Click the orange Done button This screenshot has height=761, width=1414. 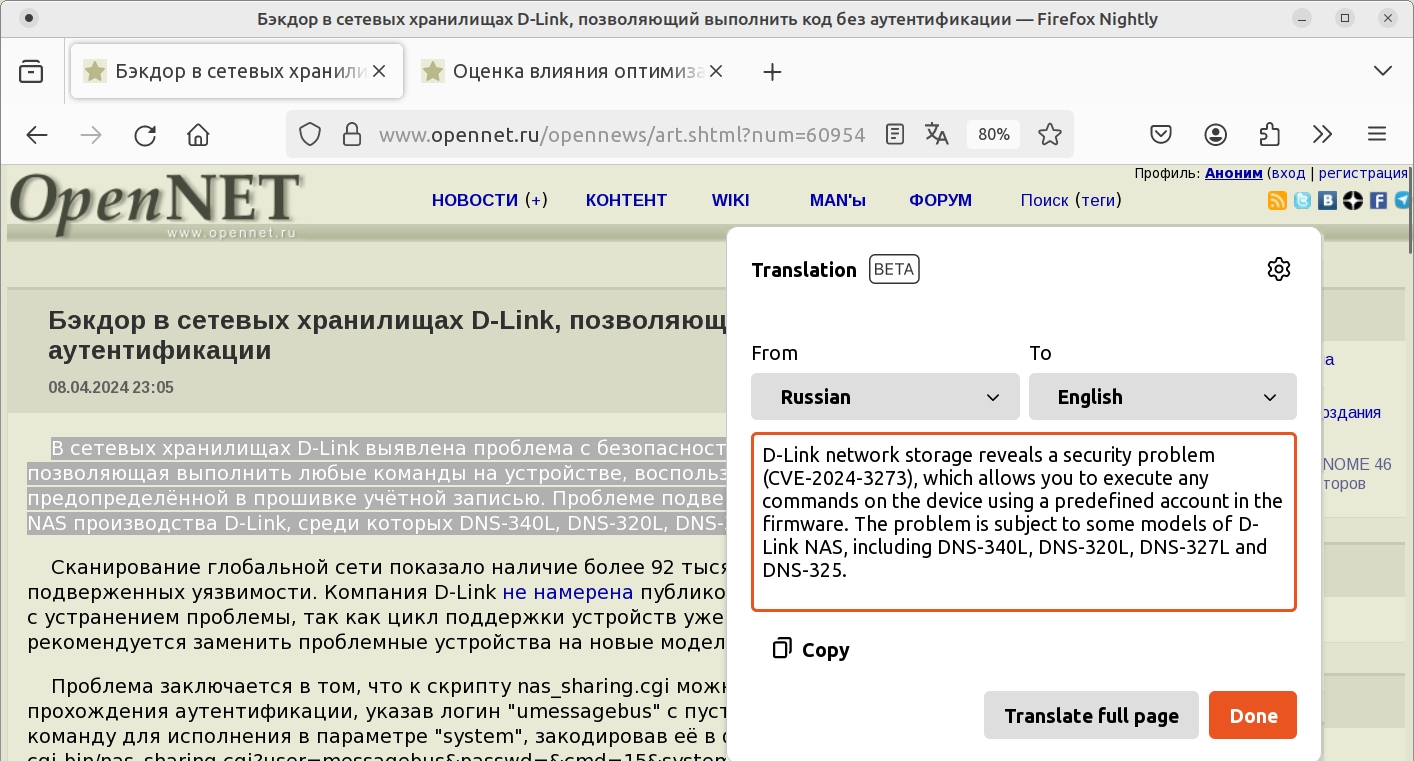point(1252,715)
